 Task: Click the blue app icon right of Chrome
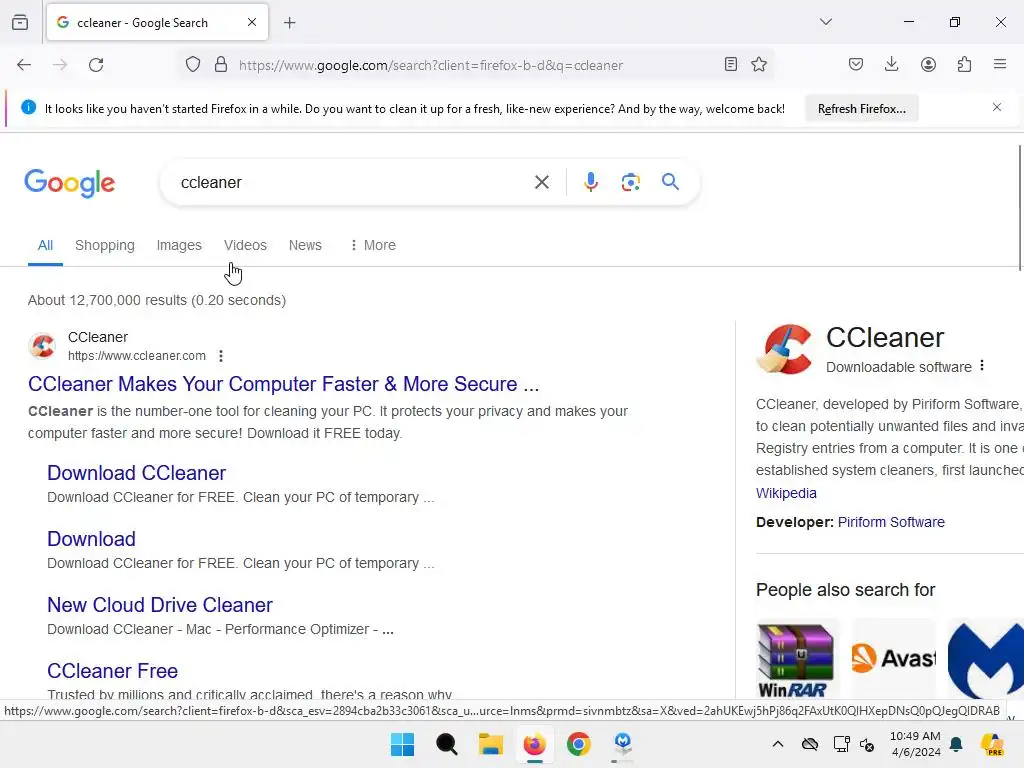click(x=622, y=744)
